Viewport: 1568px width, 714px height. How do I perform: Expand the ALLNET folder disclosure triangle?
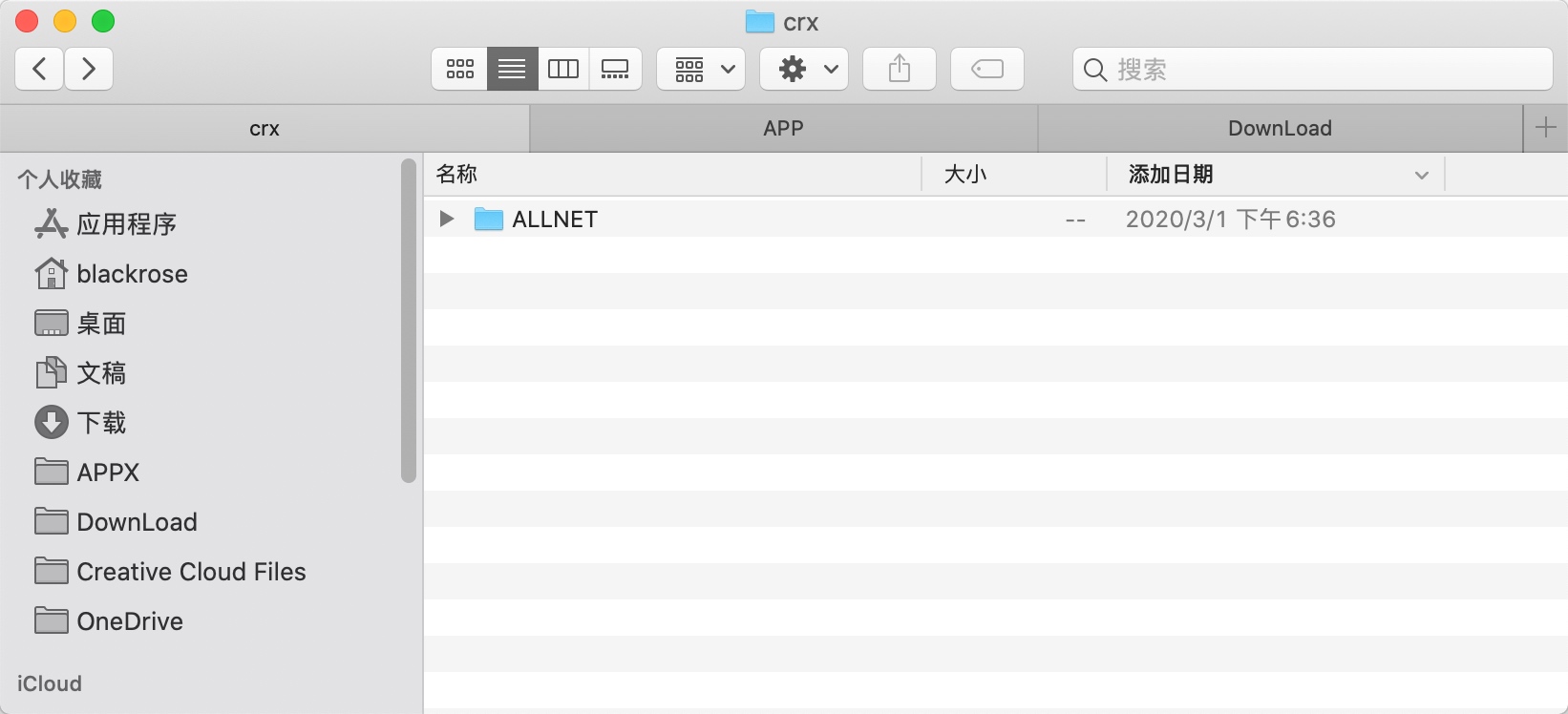coord(446,219)
